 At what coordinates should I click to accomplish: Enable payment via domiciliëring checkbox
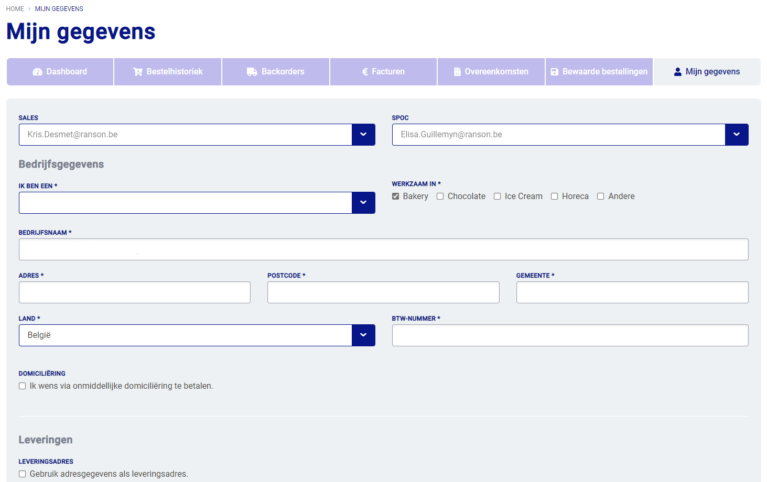point(23,385)
